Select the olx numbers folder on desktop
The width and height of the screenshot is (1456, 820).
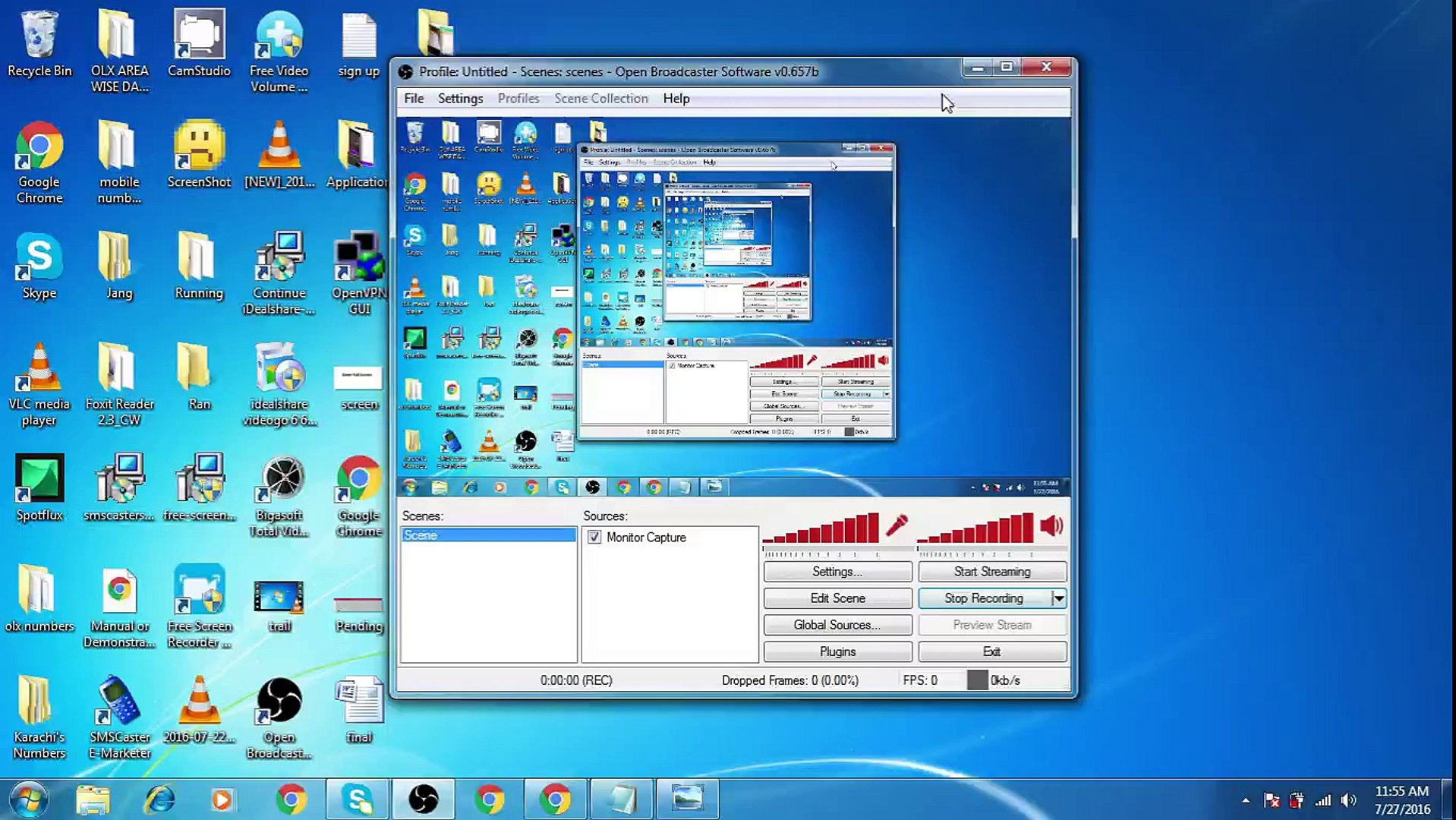click(39, 598)
